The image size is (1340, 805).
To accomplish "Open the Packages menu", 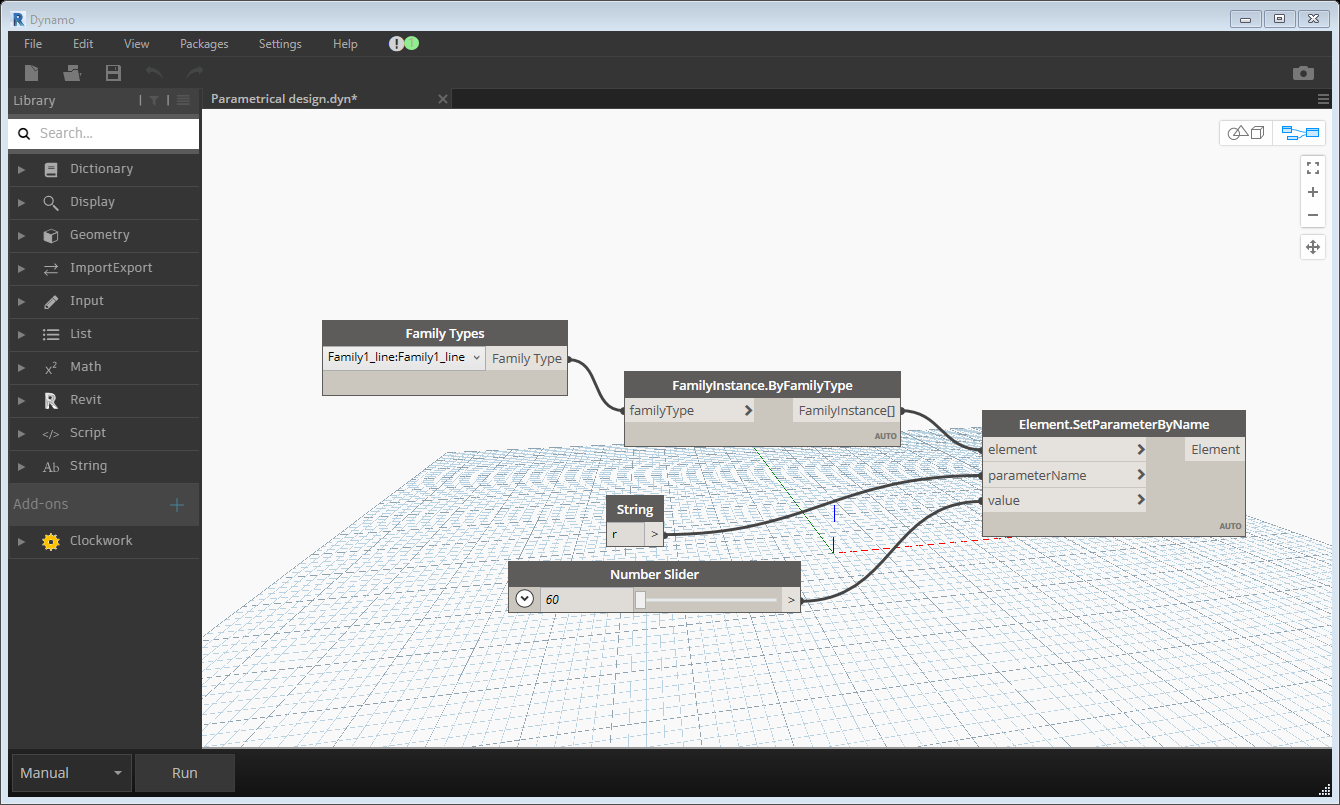I will coord(203,44).
